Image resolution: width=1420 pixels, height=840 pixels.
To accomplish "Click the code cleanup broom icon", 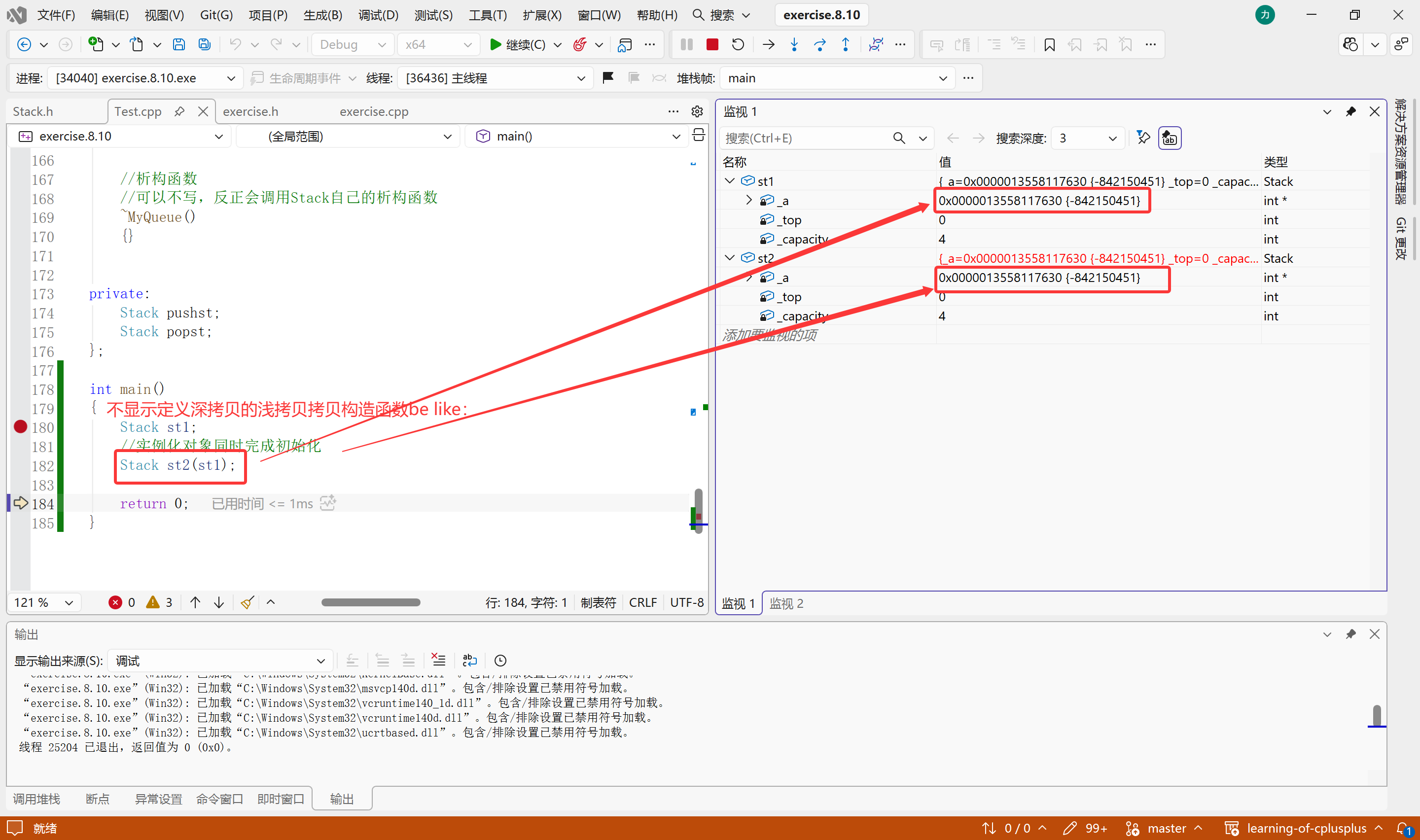I will (247, 602).
